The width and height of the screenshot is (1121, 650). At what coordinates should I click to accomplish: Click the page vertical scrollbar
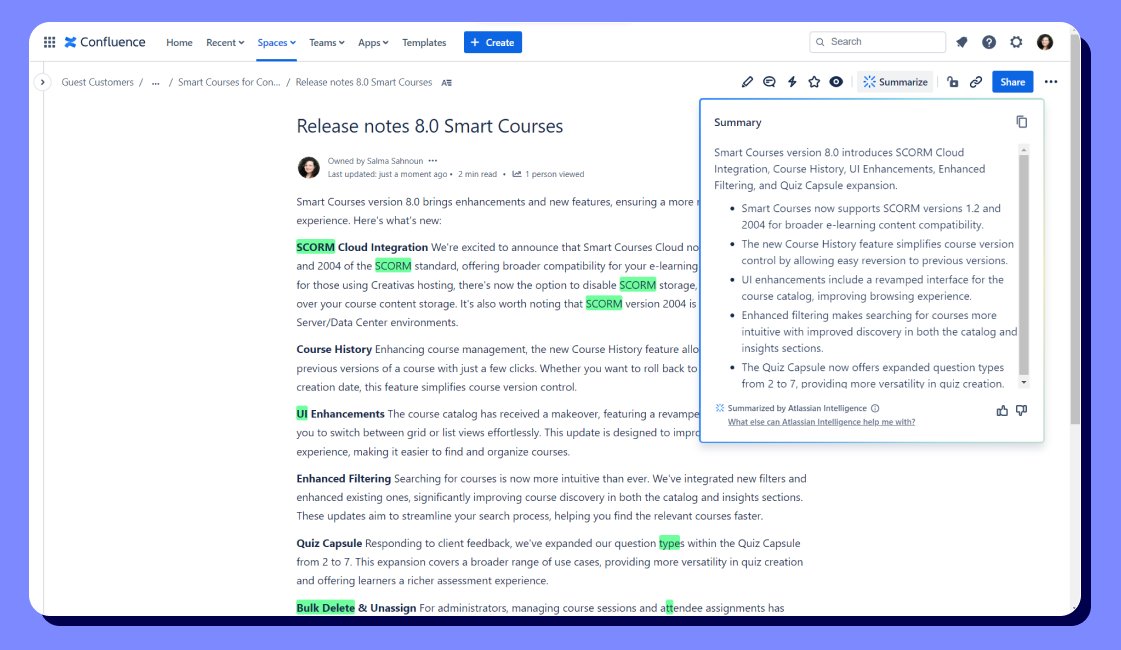[1075, 229]
